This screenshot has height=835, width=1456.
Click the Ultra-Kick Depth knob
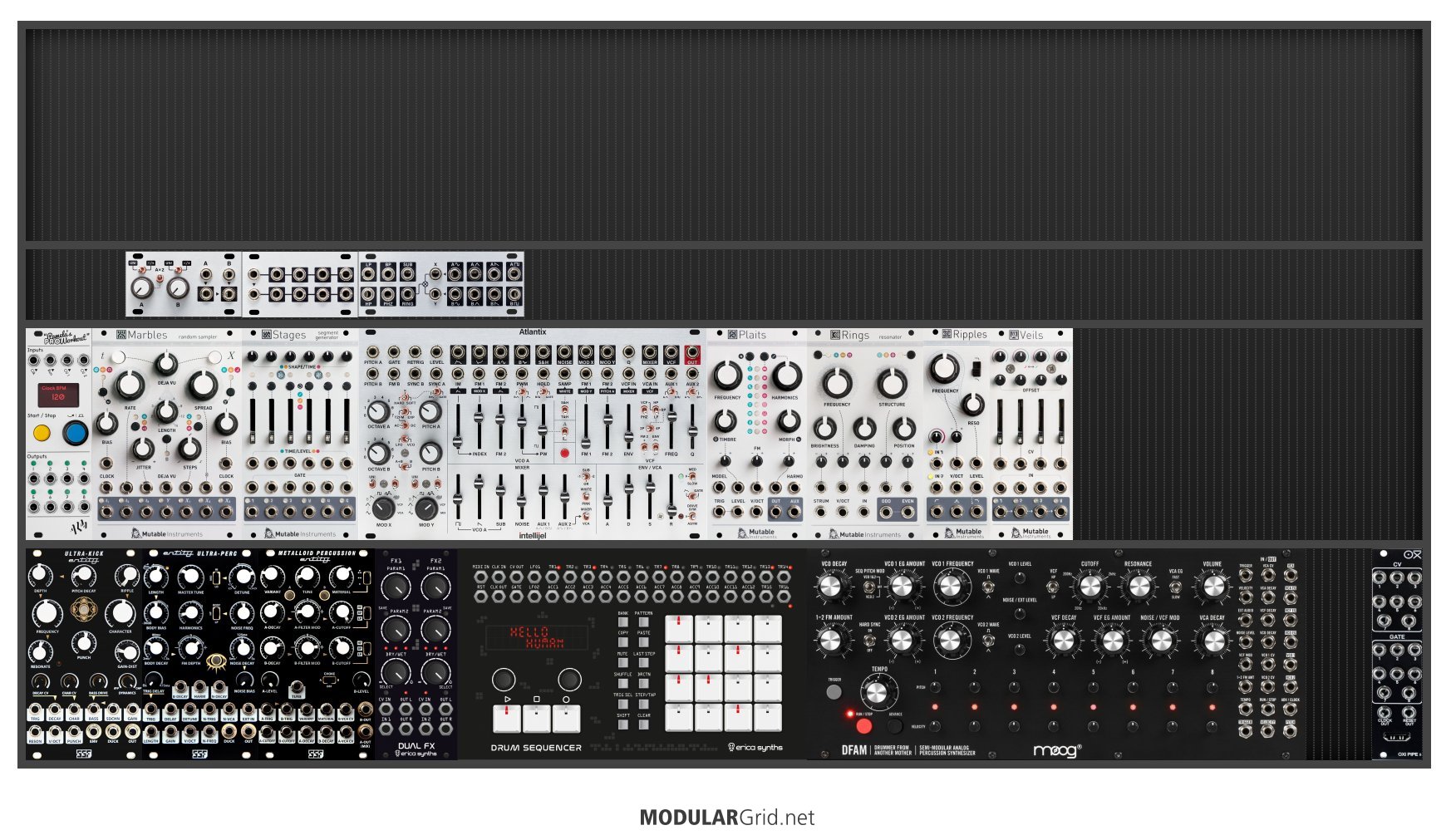click(x=40, y=575)
